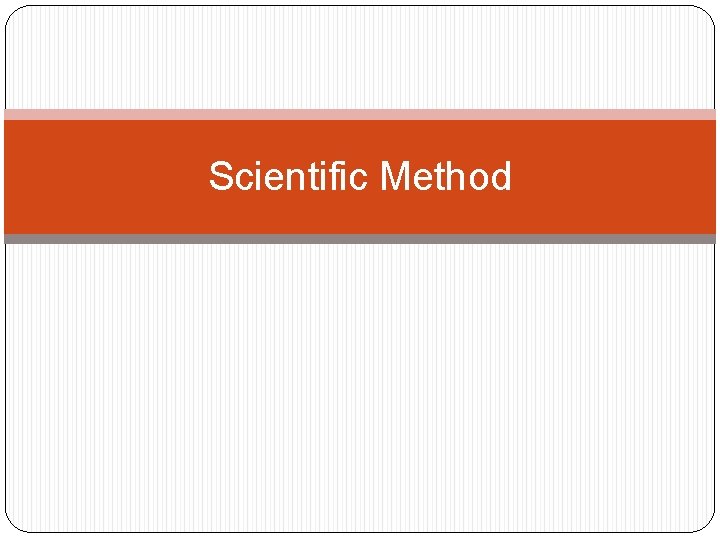Click the capital "S" in "Scientific"
The image size is (720, 540).
(220, 177)
